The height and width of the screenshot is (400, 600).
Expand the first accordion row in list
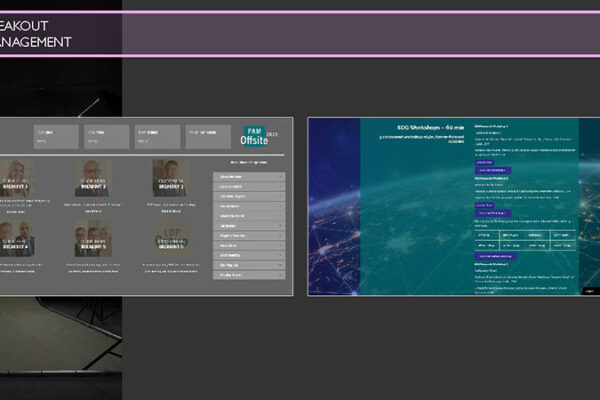[x=249, y=177]
